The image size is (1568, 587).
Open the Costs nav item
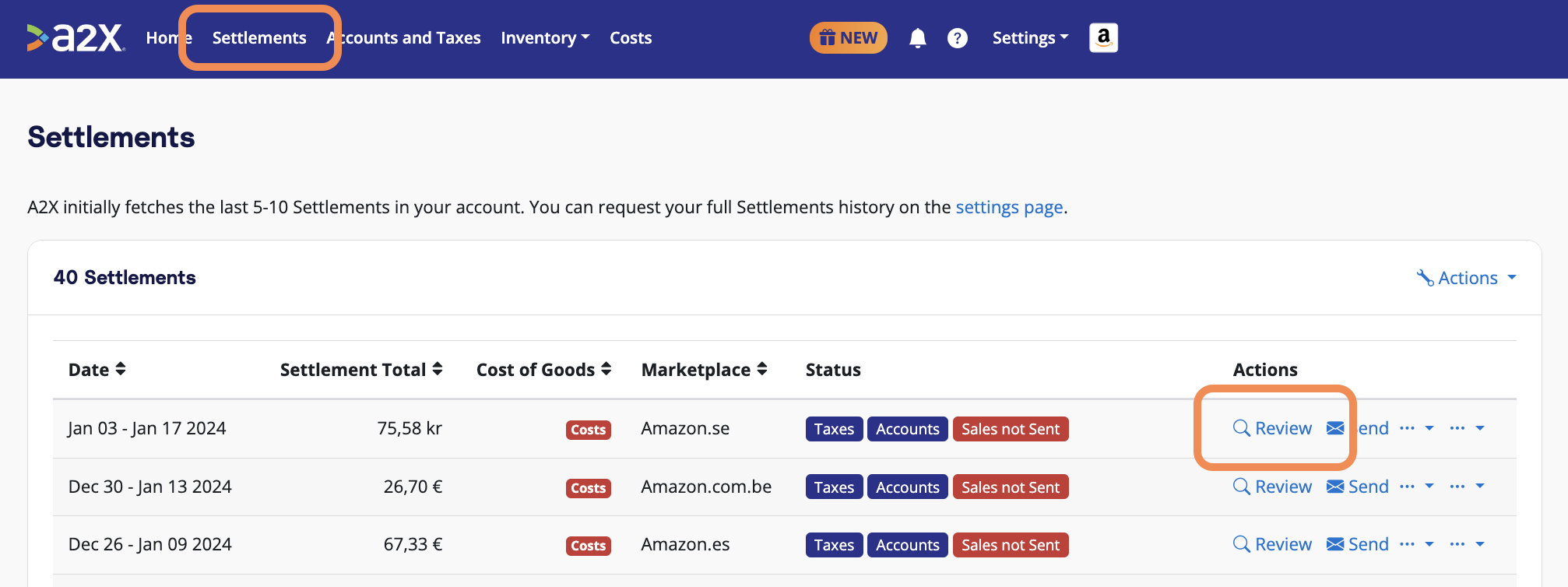[x=631, y=38]
